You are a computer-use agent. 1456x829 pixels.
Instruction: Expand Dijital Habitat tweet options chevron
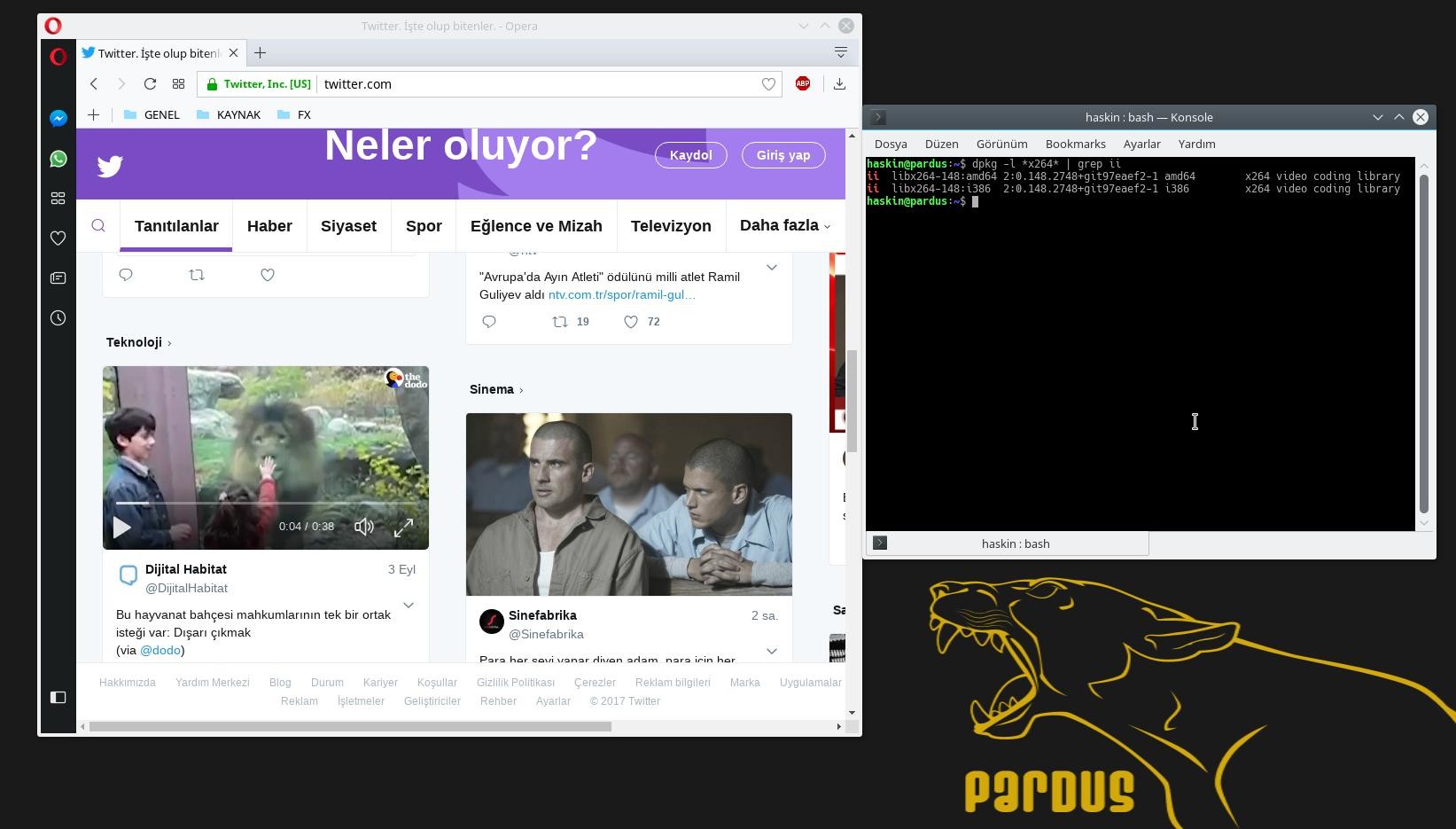pyautogui.click(x=409, y=605)
